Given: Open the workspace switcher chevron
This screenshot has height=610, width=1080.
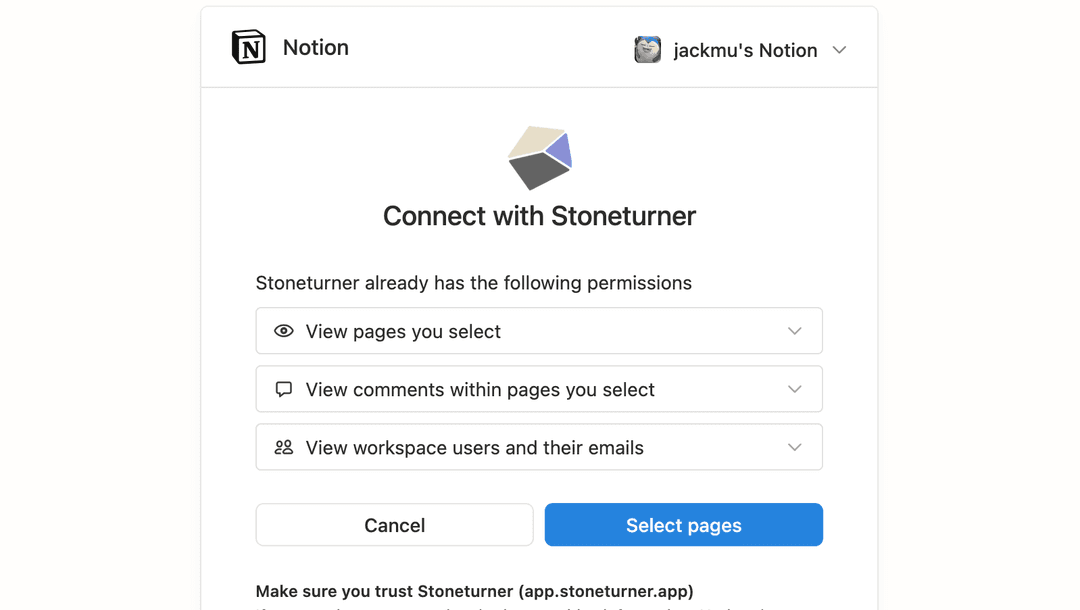Looking at the screenshot, I should coord(839,50).
